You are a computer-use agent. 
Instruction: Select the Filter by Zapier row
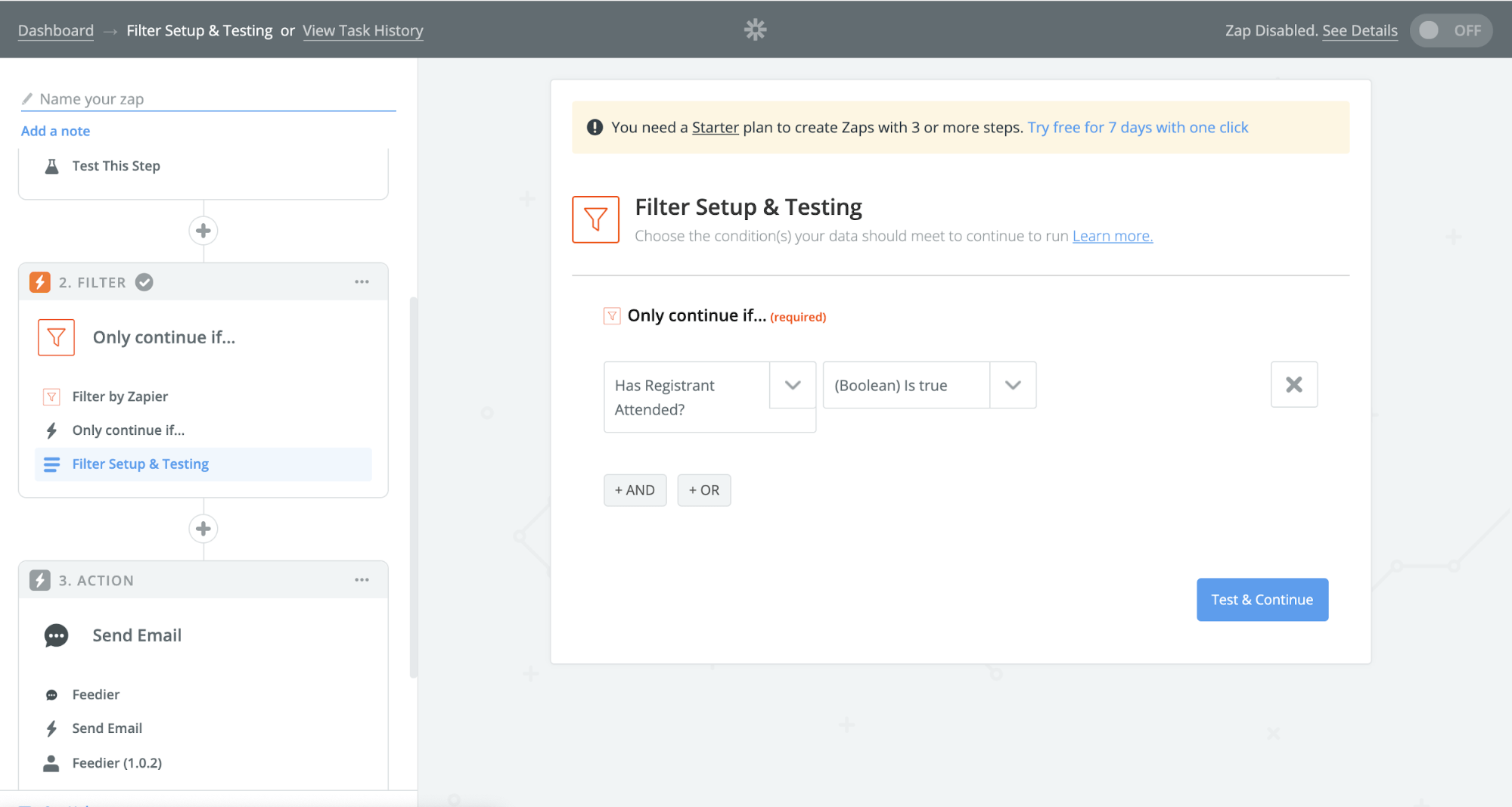click(203, 396)
